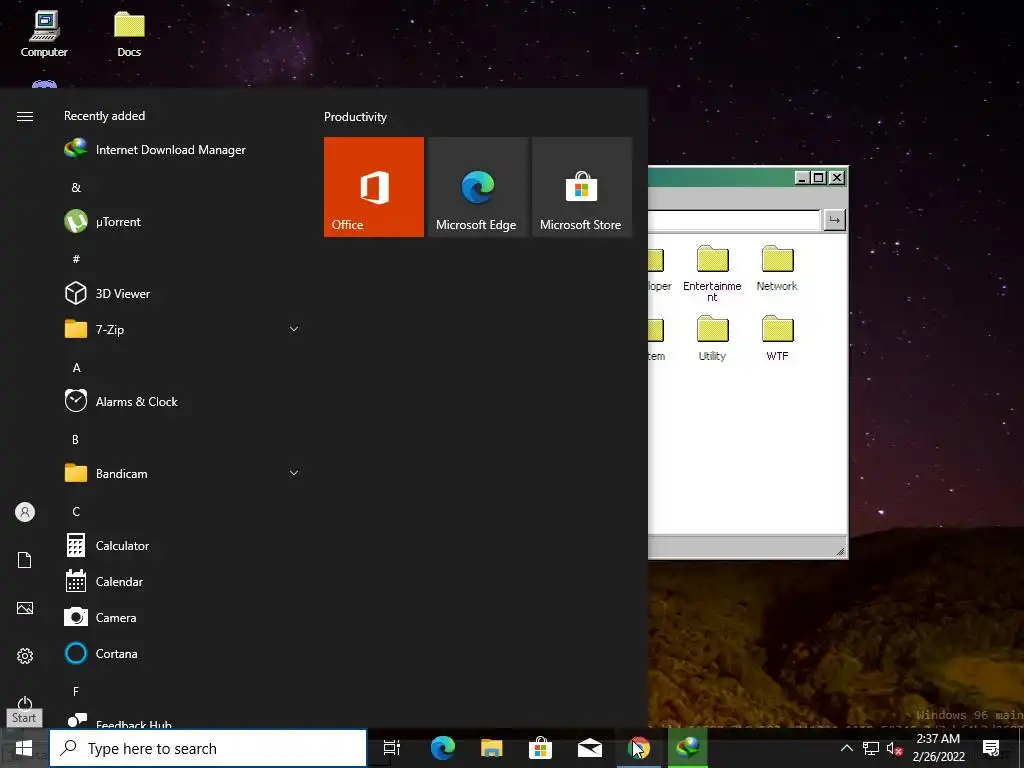The width and height of the screenshot is (1024, 768).
Task: Launch Cortana from the app list
Action: coord(182,653)
